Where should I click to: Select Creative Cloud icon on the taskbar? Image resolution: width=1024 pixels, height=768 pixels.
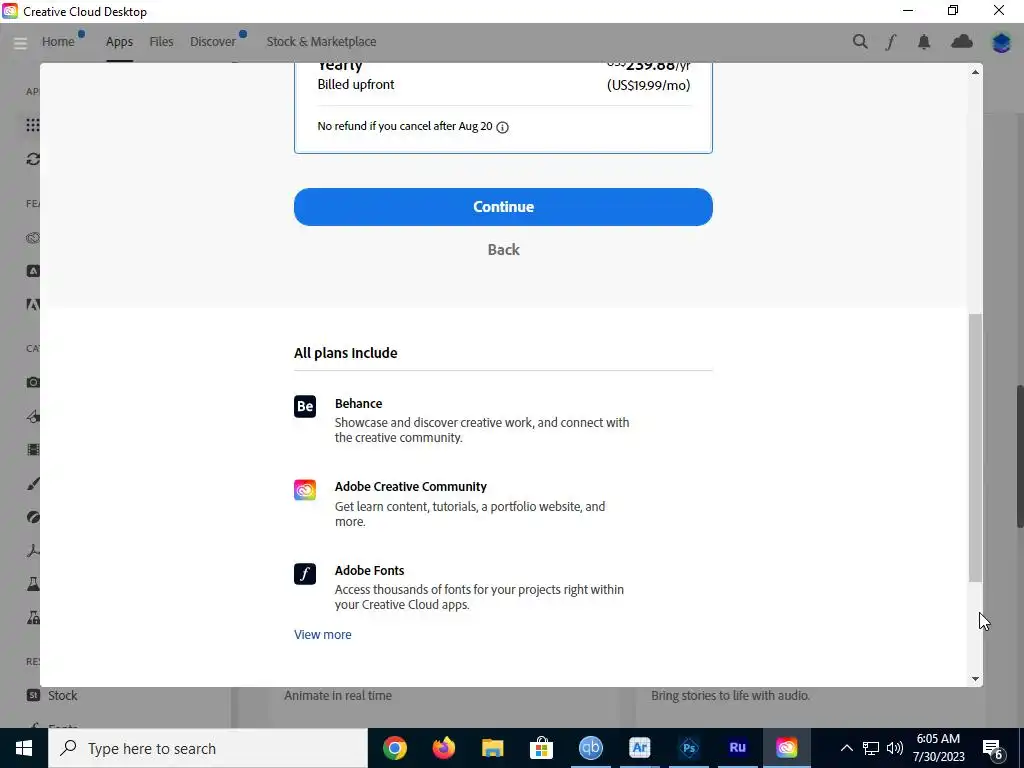click(x=786, y=748)
